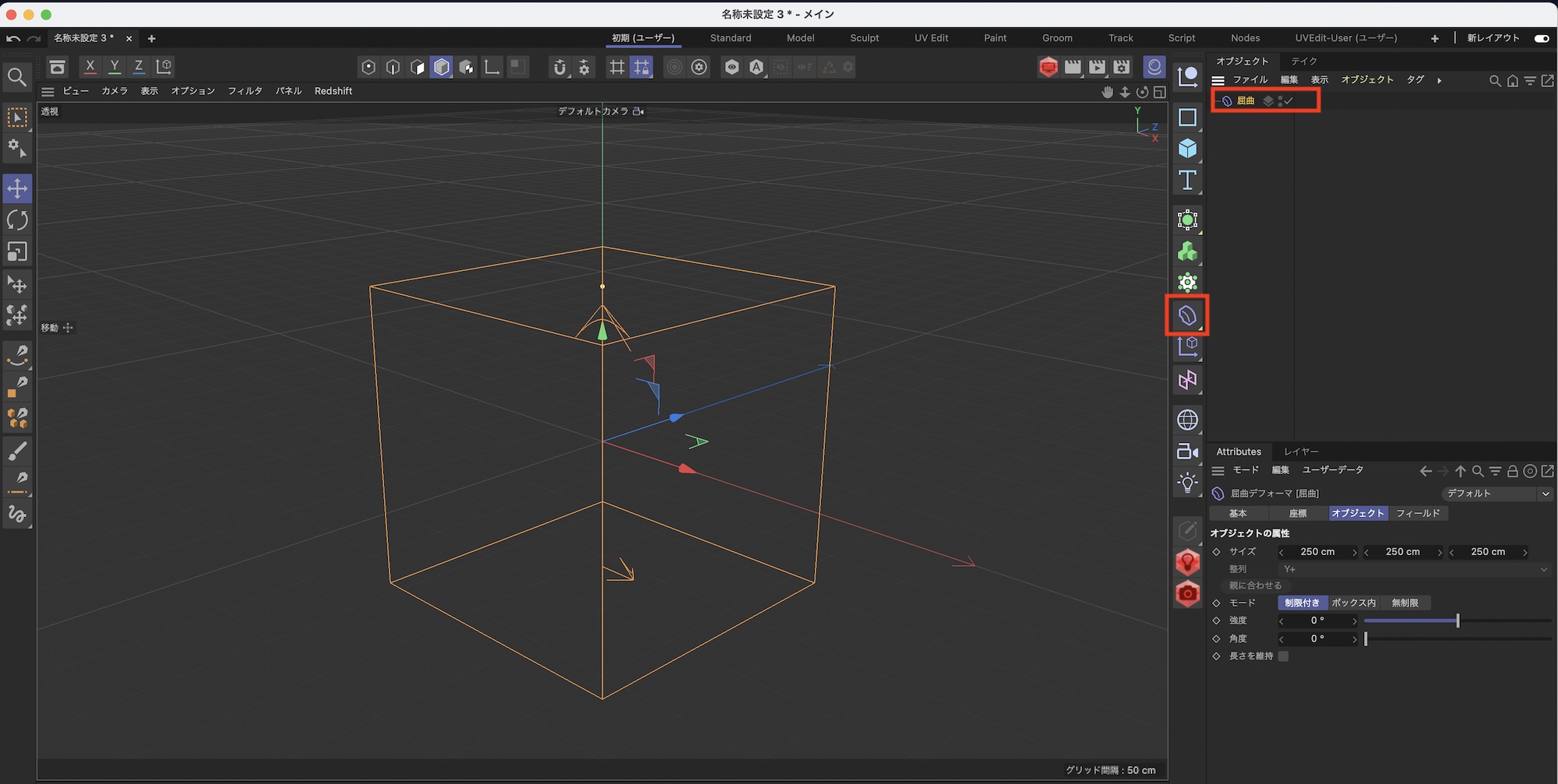Viewport: 1558px width, 784px height.
Task: Select the Move tool in left toolbar
Action: click(x=17, y=188)
